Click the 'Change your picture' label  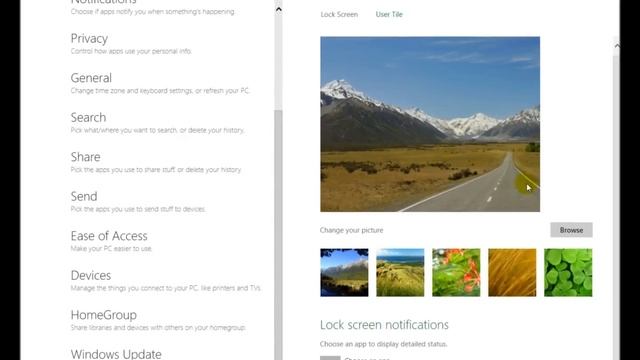(351, 230)
